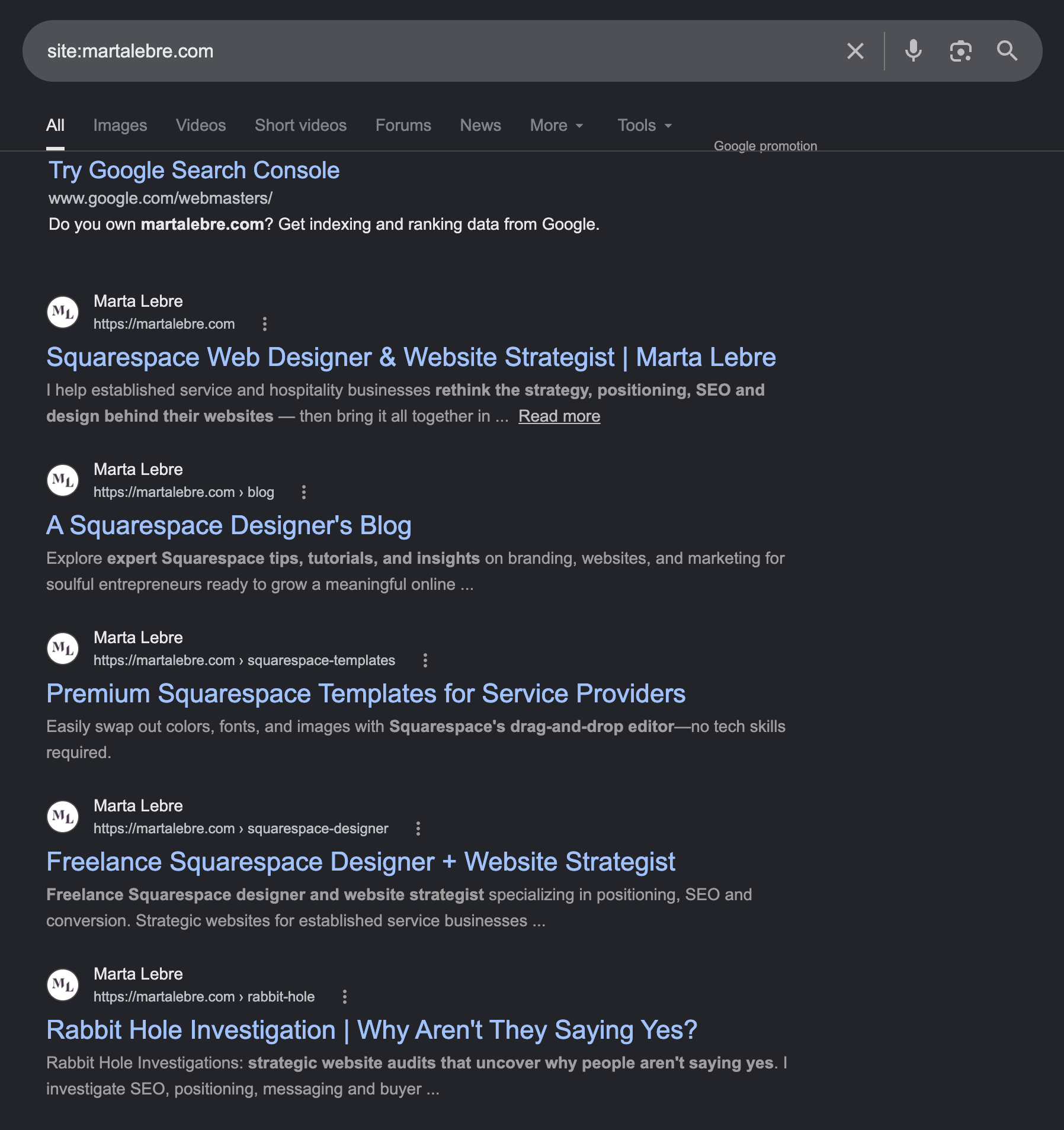1064x1130 pixels.
Task: Switch to the Forums tab
Action: click(403, 126)
